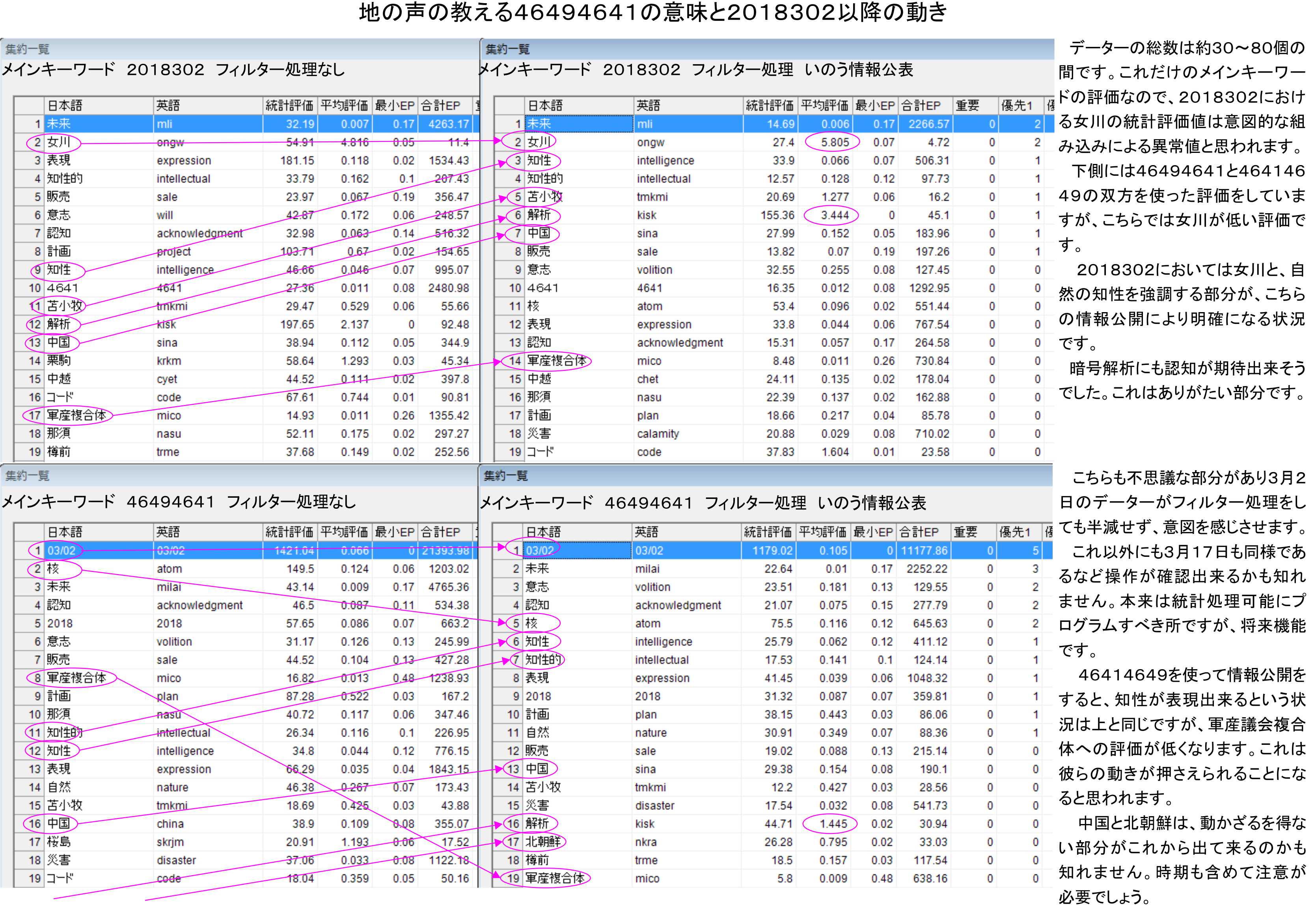The height and width of the screenshot is (906, 1316).
Task: Click the 5.805 平均評価 cell for 女川
Action: [x=835, y=142]
